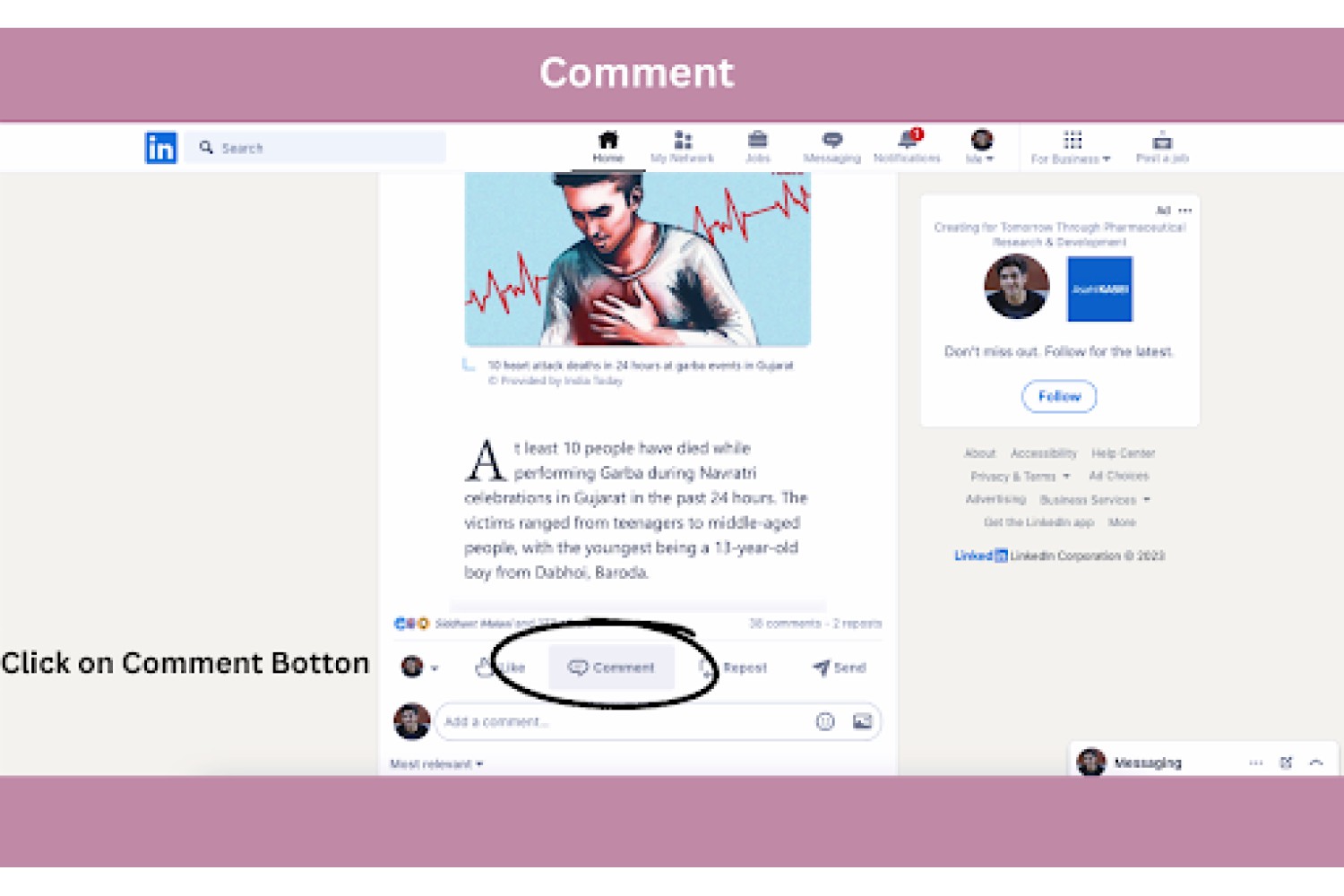Open the Help Center footer link
Screen dimensions: 1344x896
(x=1123, y=453)
